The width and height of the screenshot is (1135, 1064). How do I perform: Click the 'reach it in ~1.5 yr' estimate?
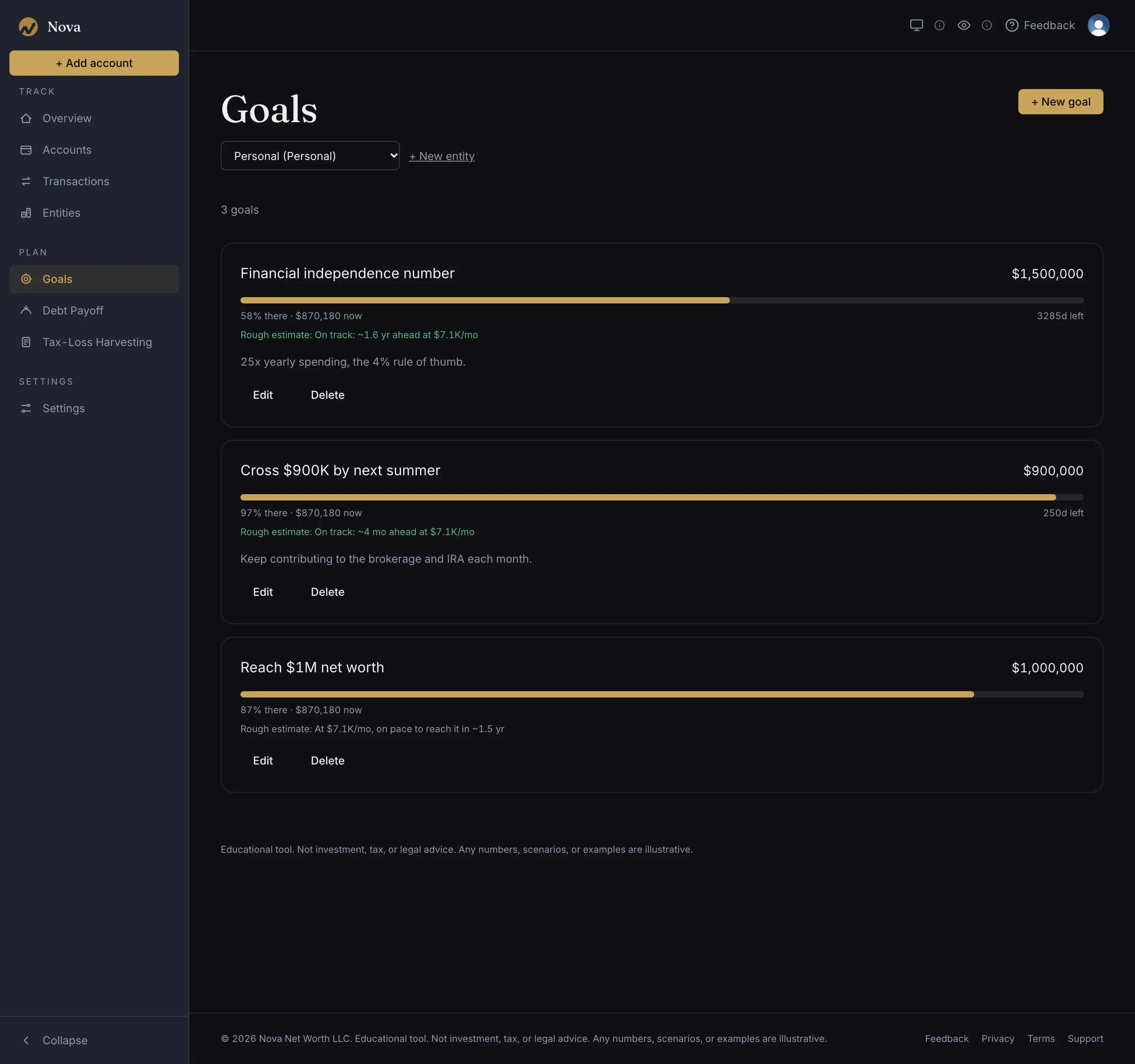(372, 728)
